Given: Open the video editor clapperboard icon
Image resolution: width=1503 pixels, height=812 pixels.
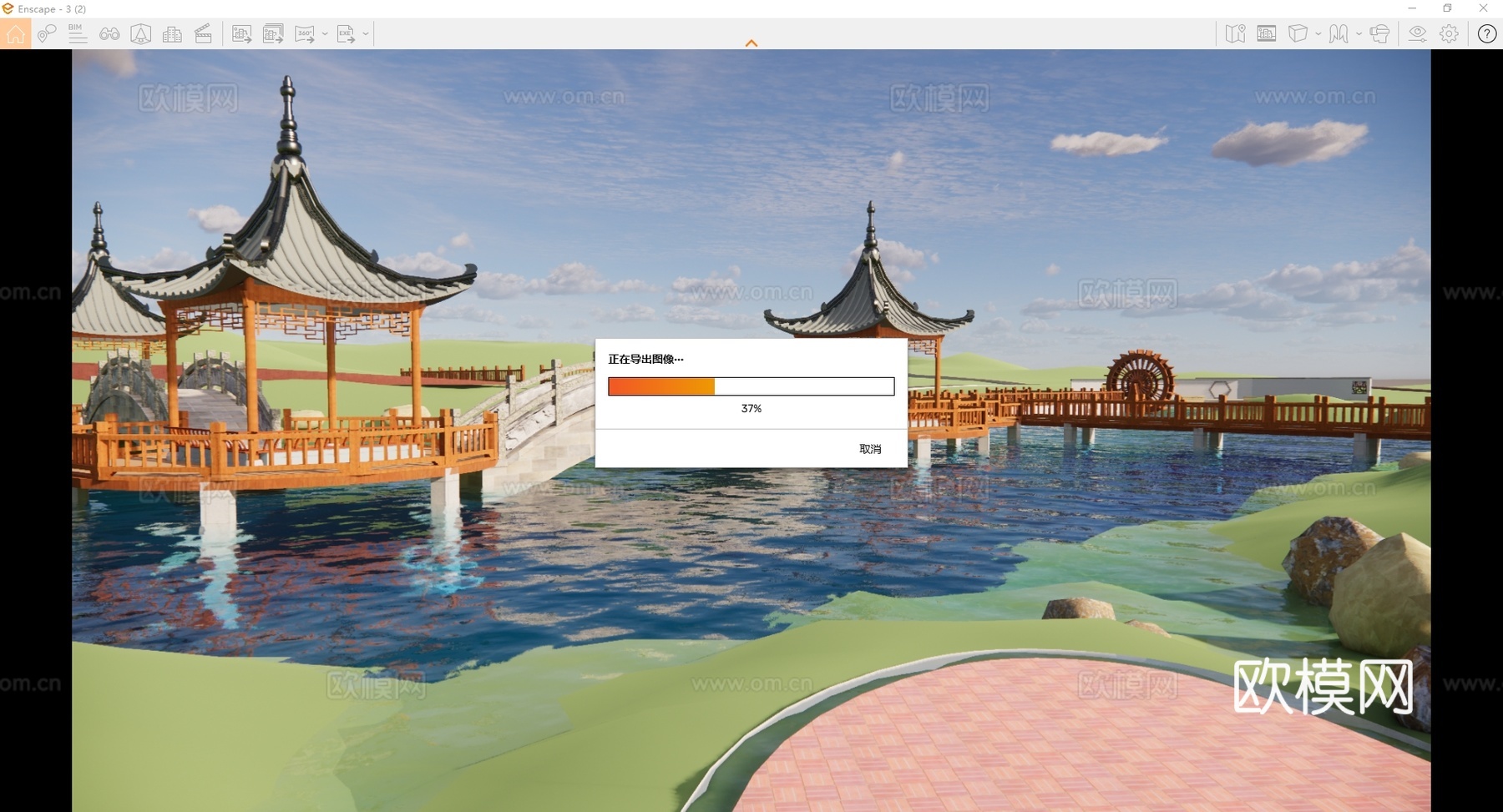Looking at the screenshot, I should click(x=203, y=34).
